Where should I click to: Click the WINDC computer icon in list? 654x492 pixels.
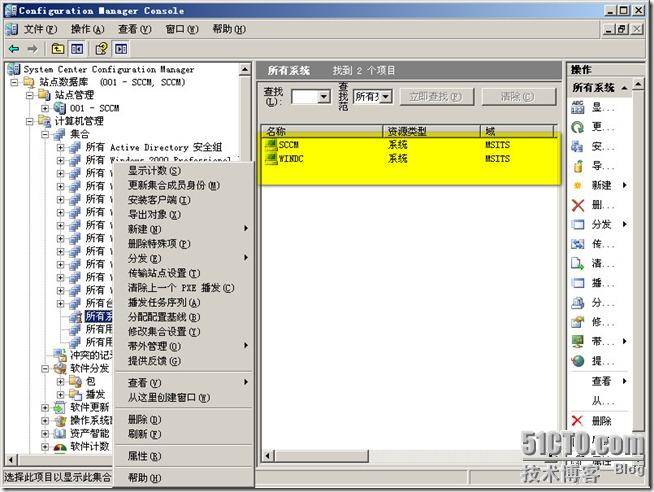pos(271,159)
